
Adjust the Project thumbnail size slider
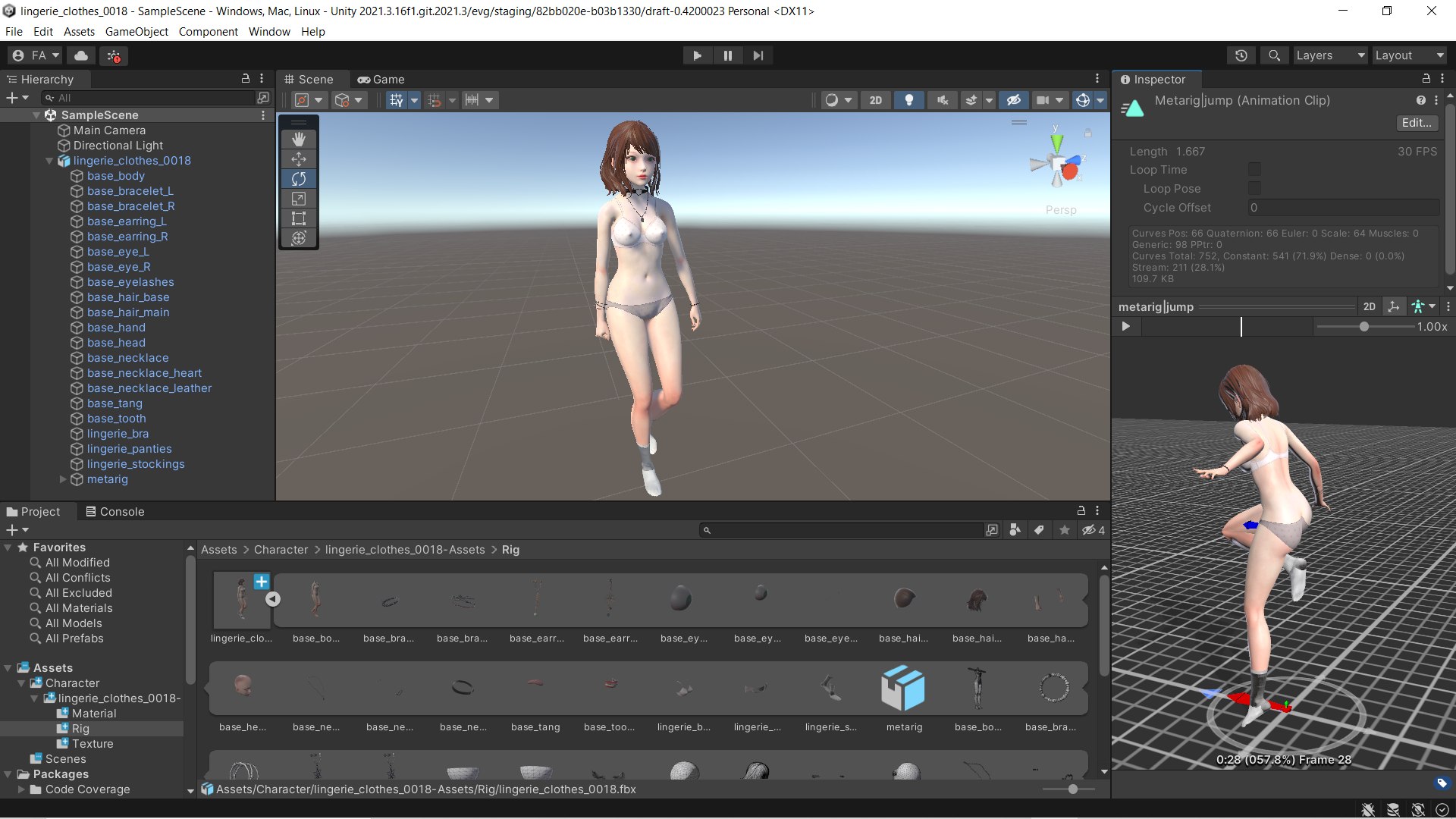(x=1072, y=789)
